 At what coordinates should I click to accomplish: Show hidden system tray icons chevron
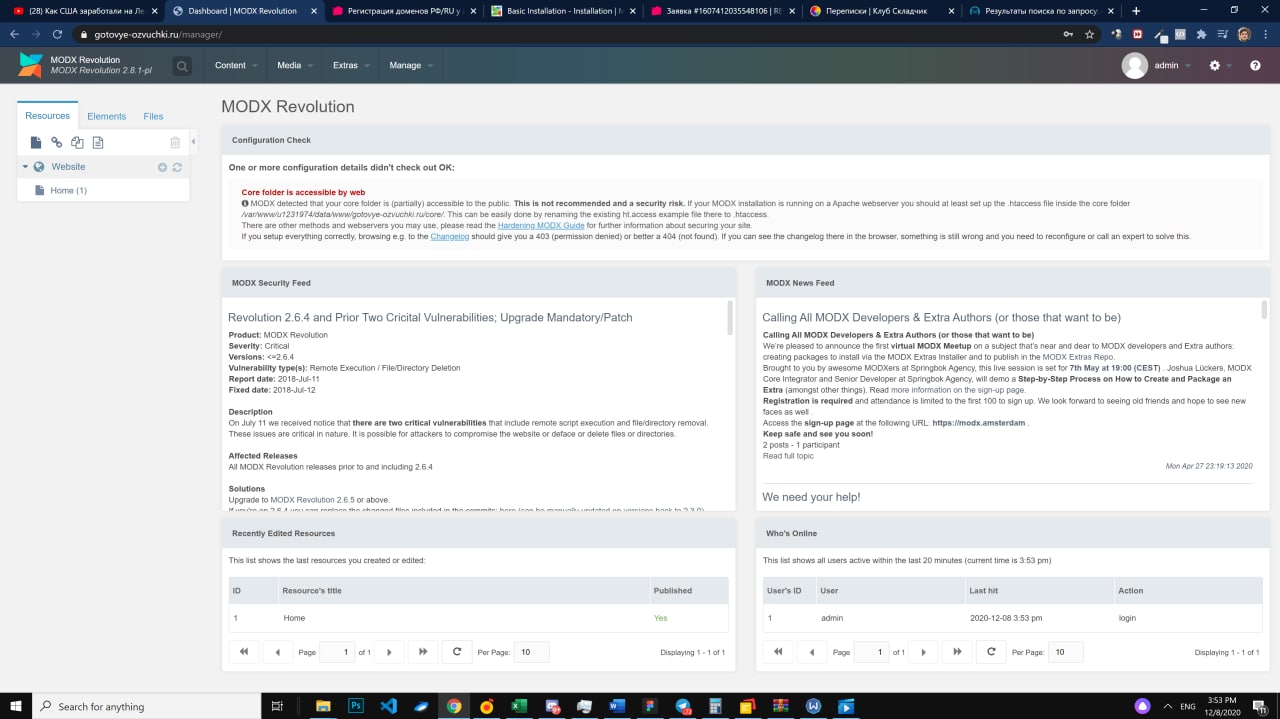click(x=1166, y=706)
